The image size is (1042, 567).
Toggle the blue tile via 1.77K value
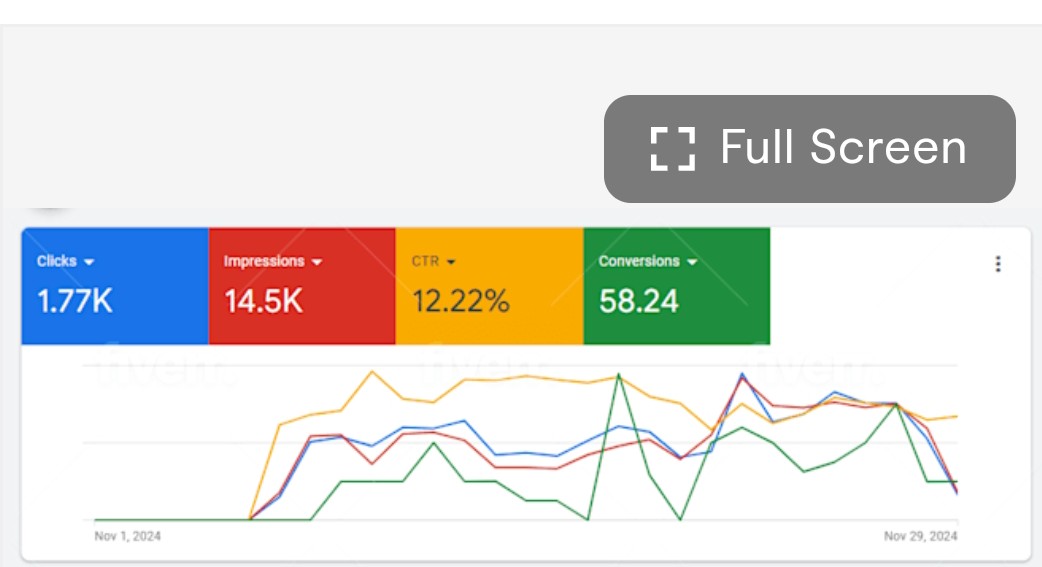[75, 301]
